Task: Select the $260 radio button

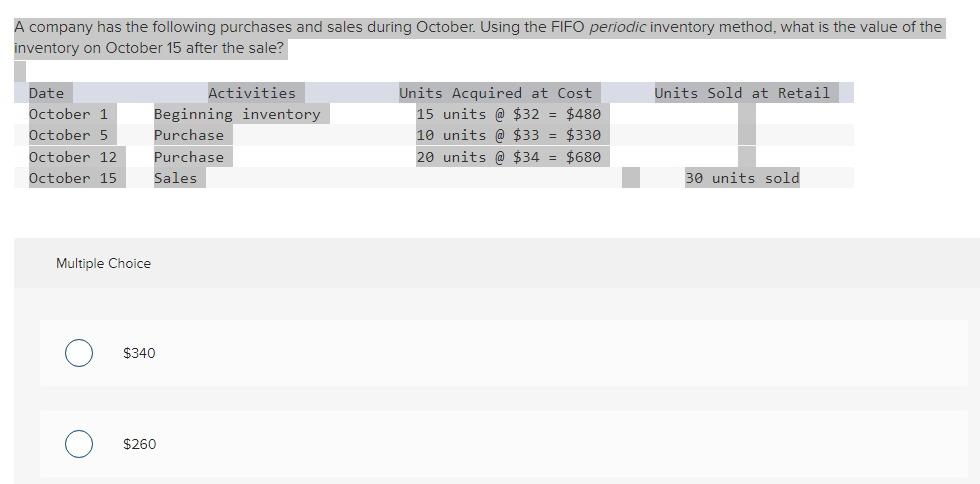Action: pos(79,444)
